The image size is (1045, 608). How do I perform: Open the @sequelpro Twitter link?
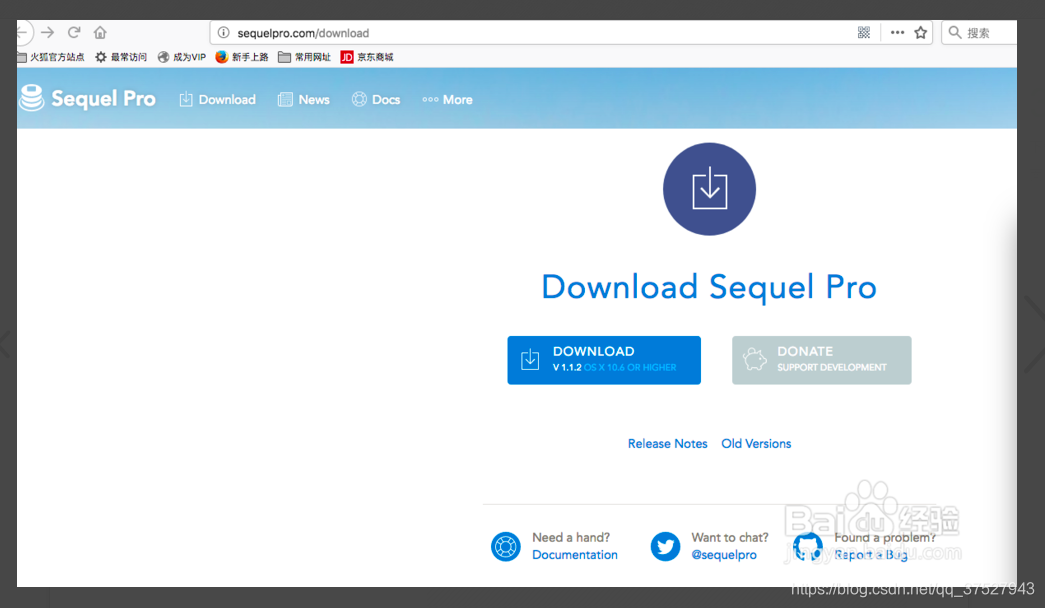click(724, 555)
